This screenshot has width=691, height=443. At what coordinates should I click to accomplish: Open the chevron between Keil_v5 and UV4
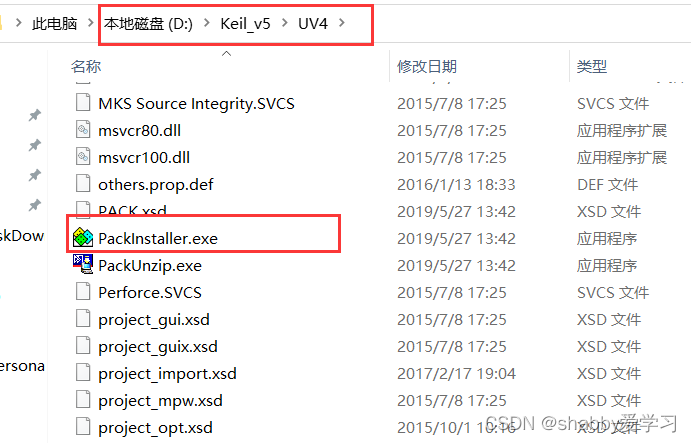point(285,24)
